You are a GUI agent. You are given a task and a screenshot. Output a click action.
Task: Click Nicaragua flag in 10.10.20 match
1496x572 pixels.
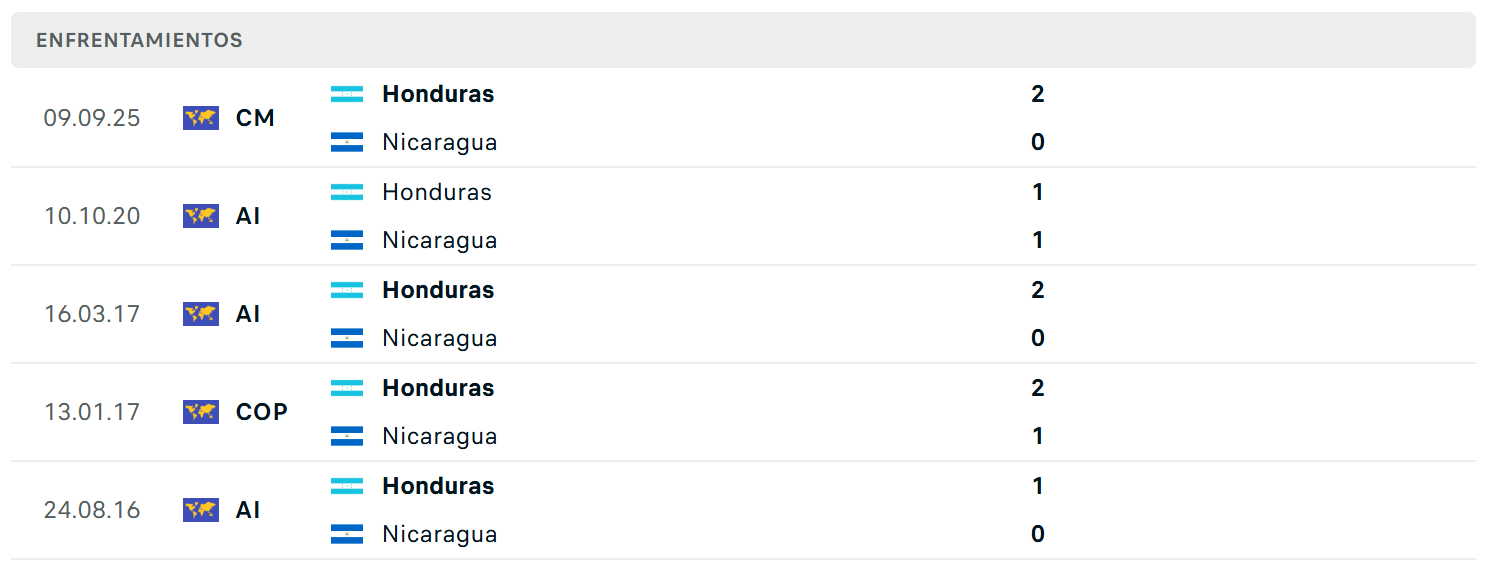pyautogui.click(x=347, y=240)
